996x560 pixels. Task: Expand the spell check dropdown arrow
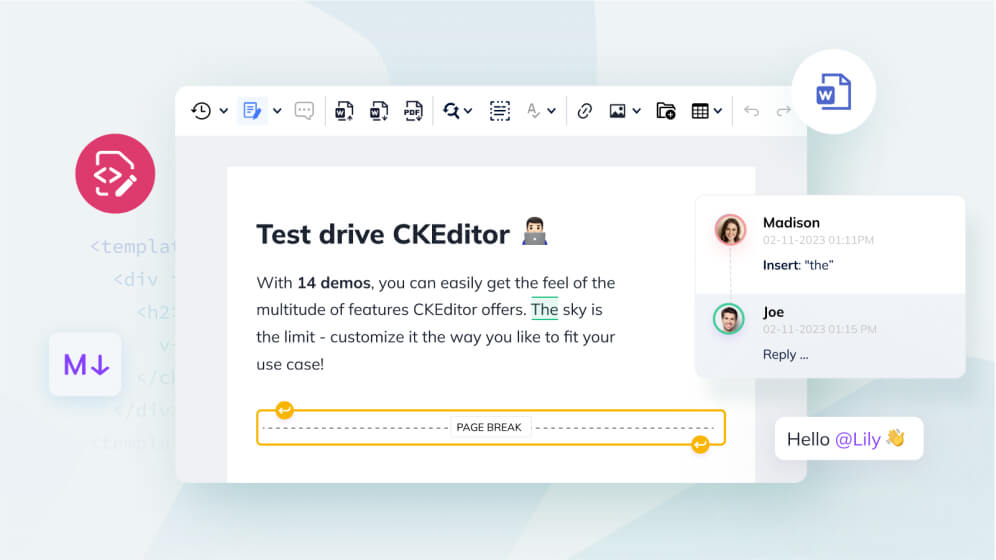(x=551, y=111)
